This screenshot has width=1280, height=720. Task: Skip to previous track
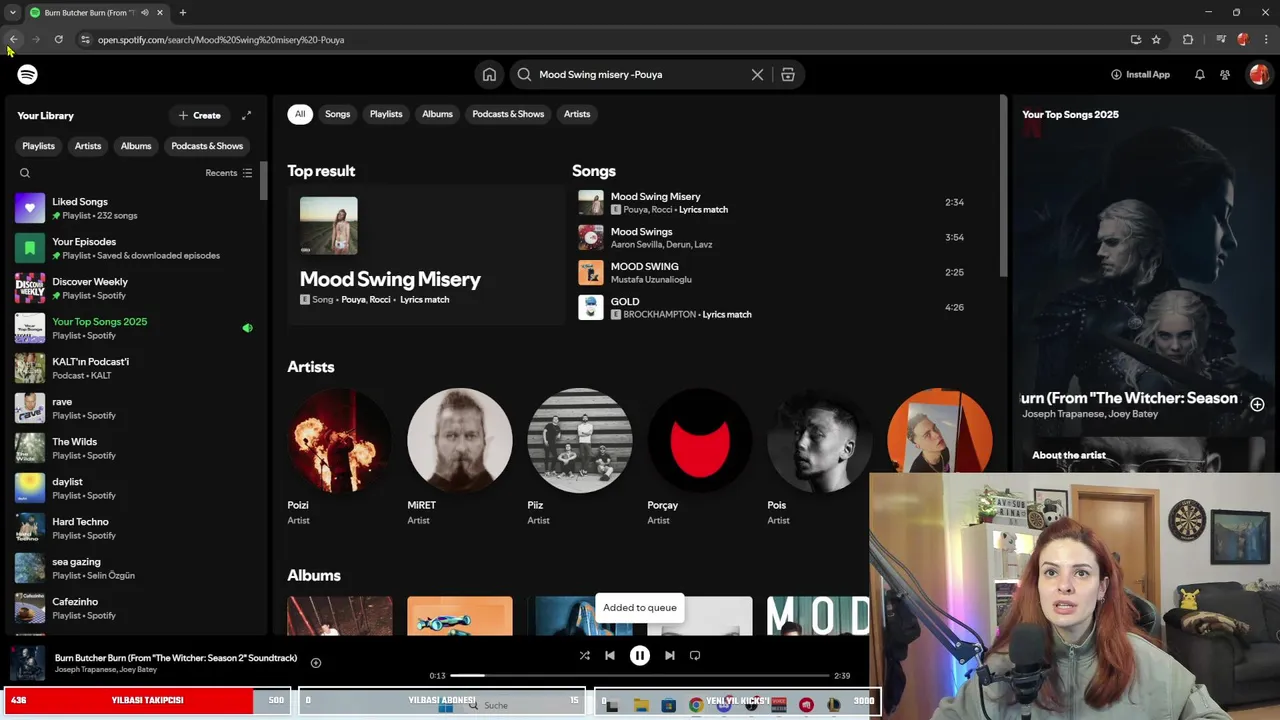pos(610,656)
